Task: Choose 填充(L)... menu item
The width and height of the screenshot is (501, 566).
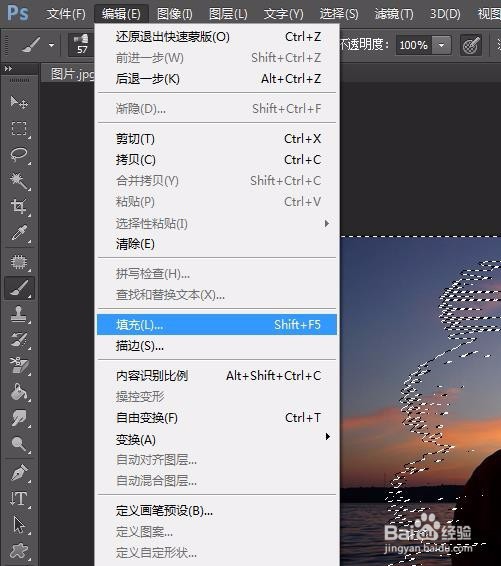Action: click(217, 325)
